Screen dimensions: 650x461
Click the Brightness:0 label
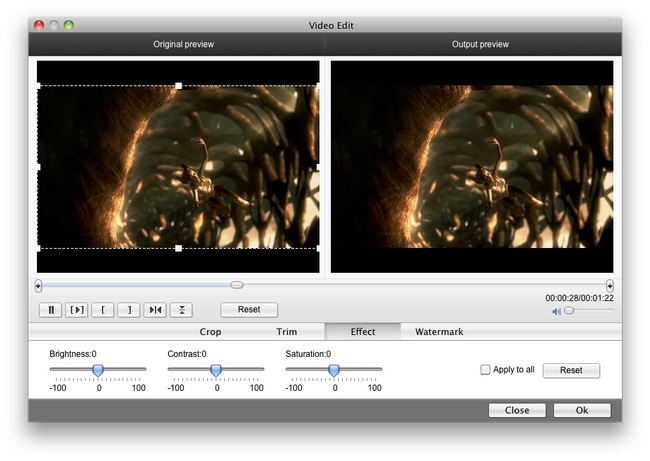coord(73,354)
